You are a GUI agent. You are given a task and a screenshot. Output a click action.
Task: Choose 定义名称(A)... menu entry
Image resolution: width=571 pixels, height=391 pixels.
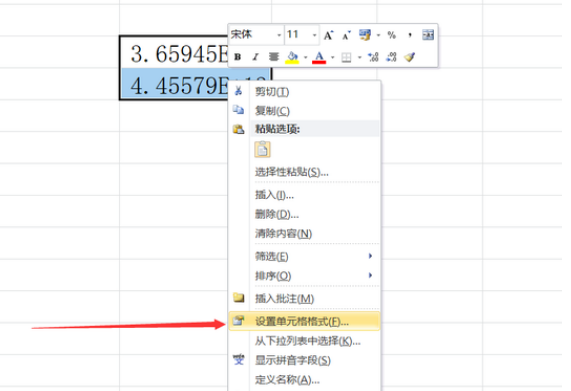point(304,380)
